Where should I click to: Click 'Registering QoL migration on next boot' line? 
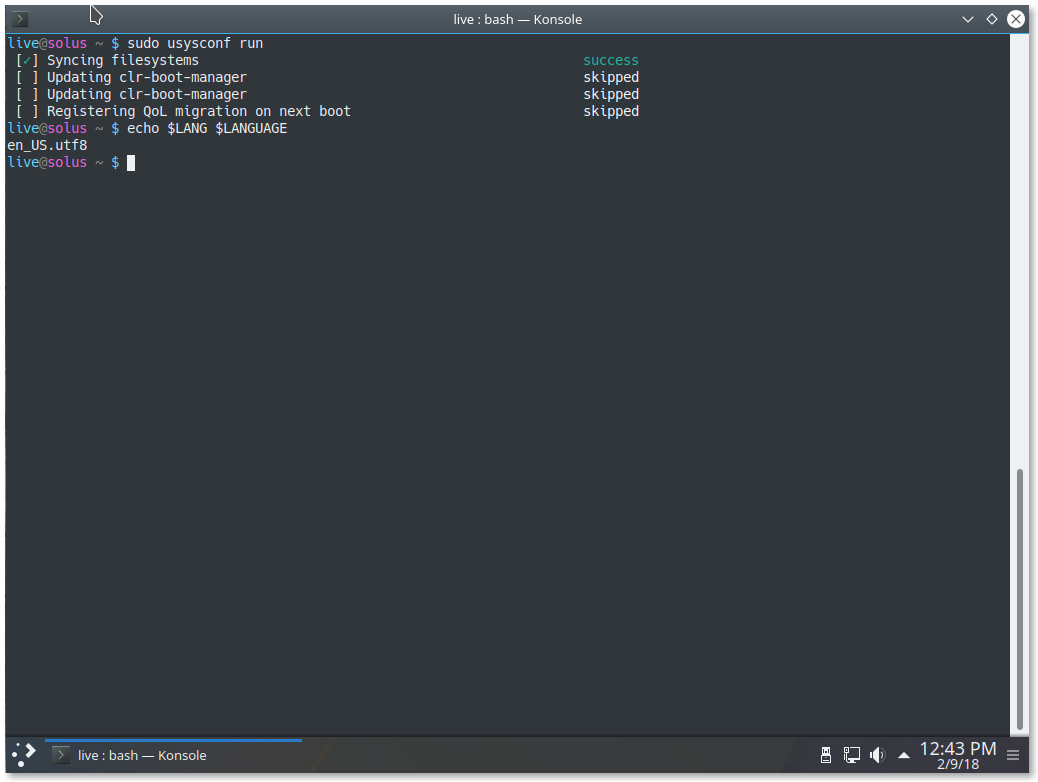tap(199, 111)
